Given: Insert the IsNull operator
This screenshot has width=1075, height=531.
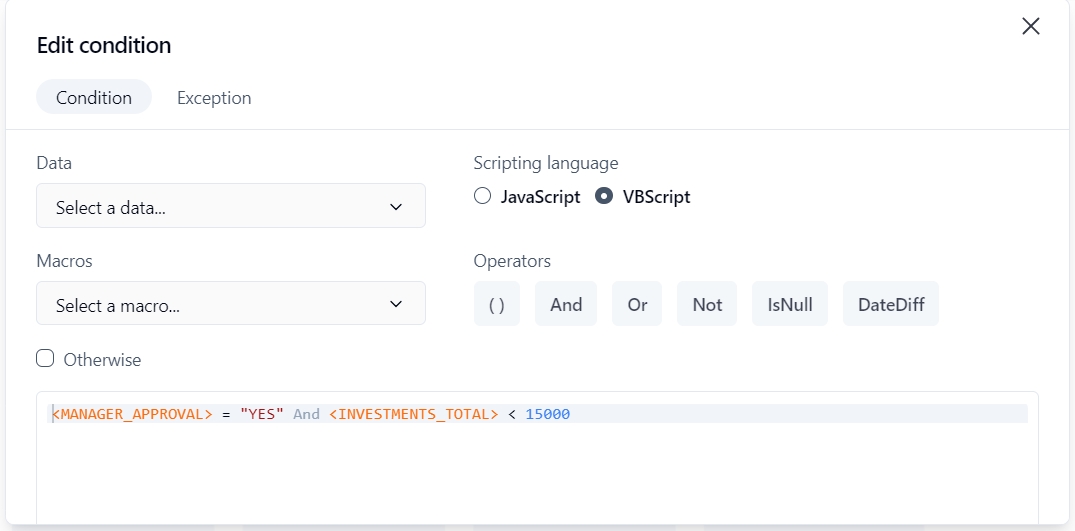Looking at the screenshot, I should point(790,305).
